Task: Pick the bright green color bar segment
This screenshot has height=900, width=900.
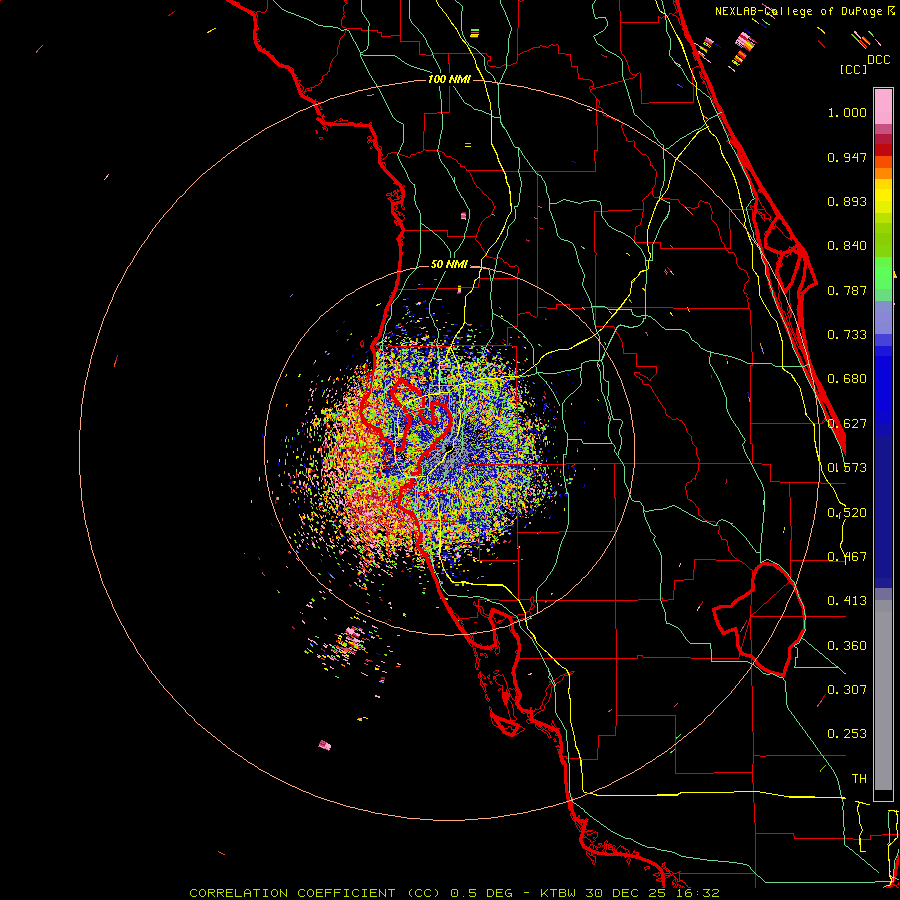Action: [x=883, y=273]
